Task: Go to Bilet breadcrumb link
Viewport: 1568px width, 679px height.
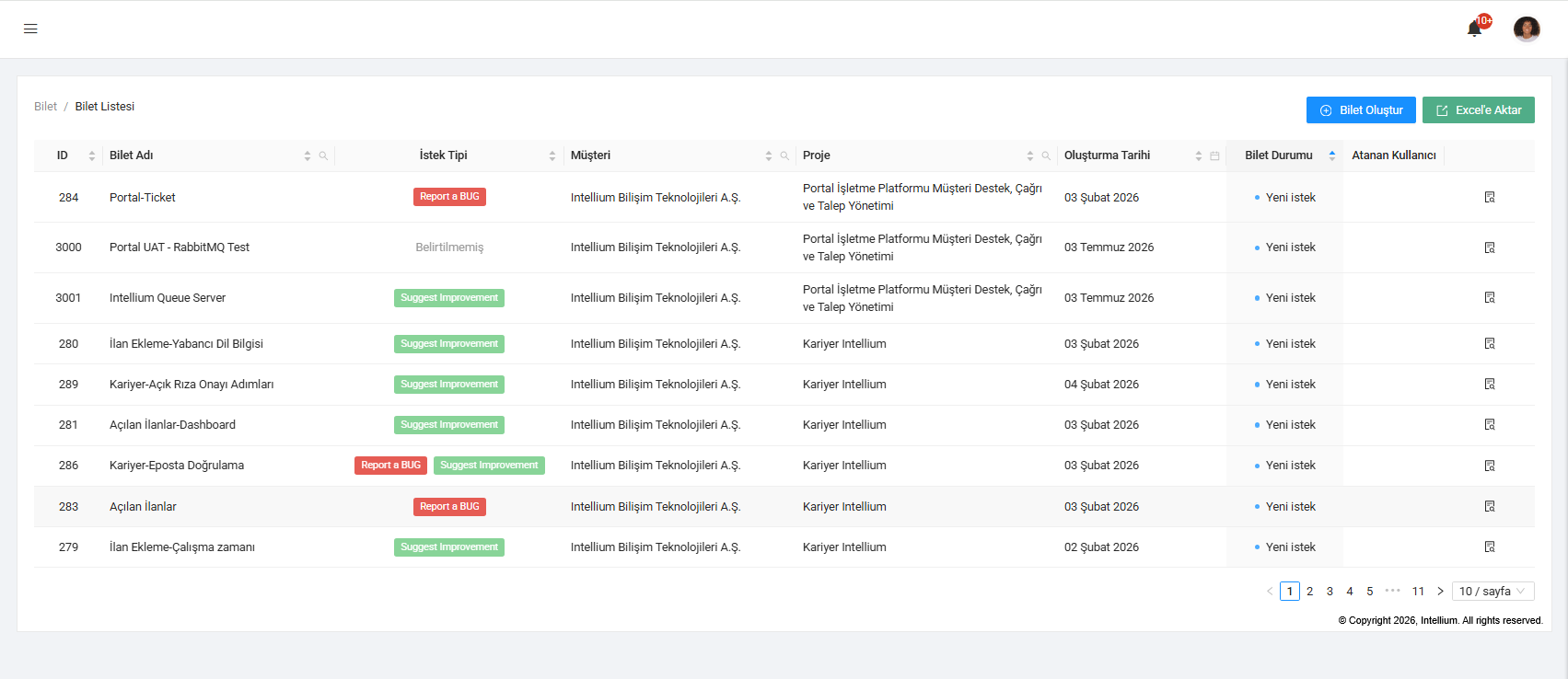Action: pyautogui.click(x=45, y=107)
